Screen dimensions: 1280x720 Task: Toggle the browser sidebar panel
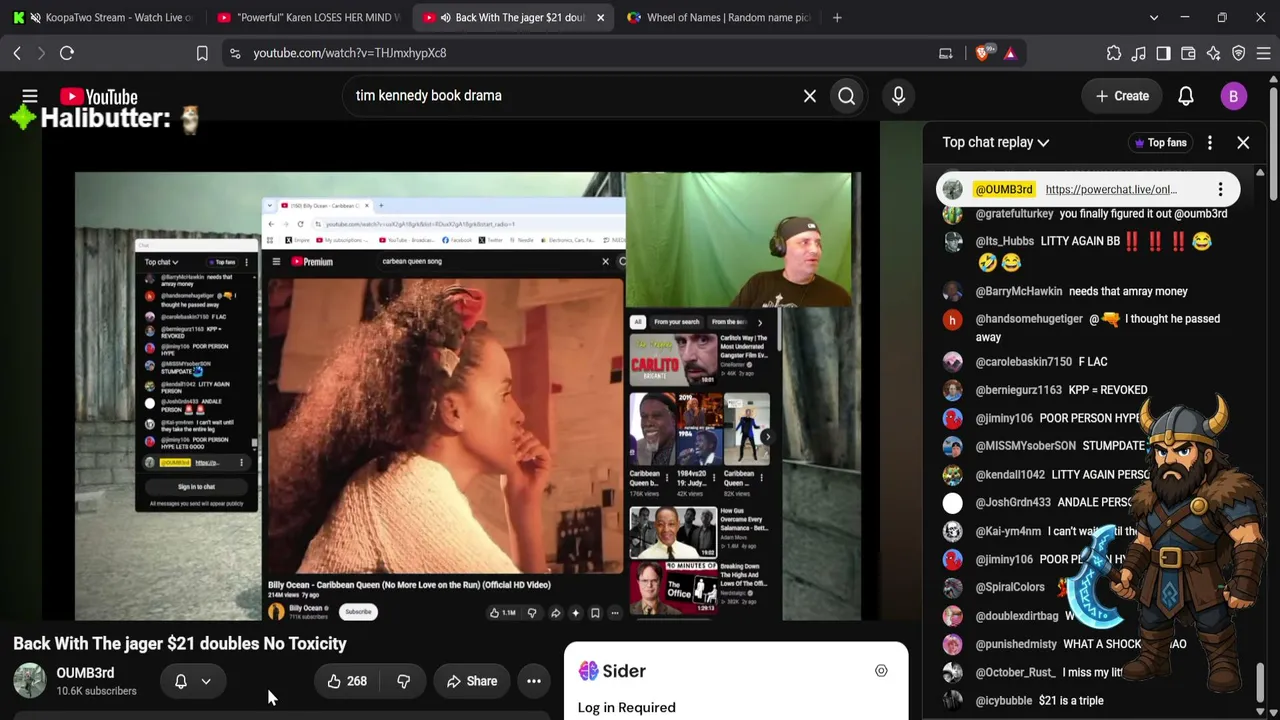point(1163,53)
